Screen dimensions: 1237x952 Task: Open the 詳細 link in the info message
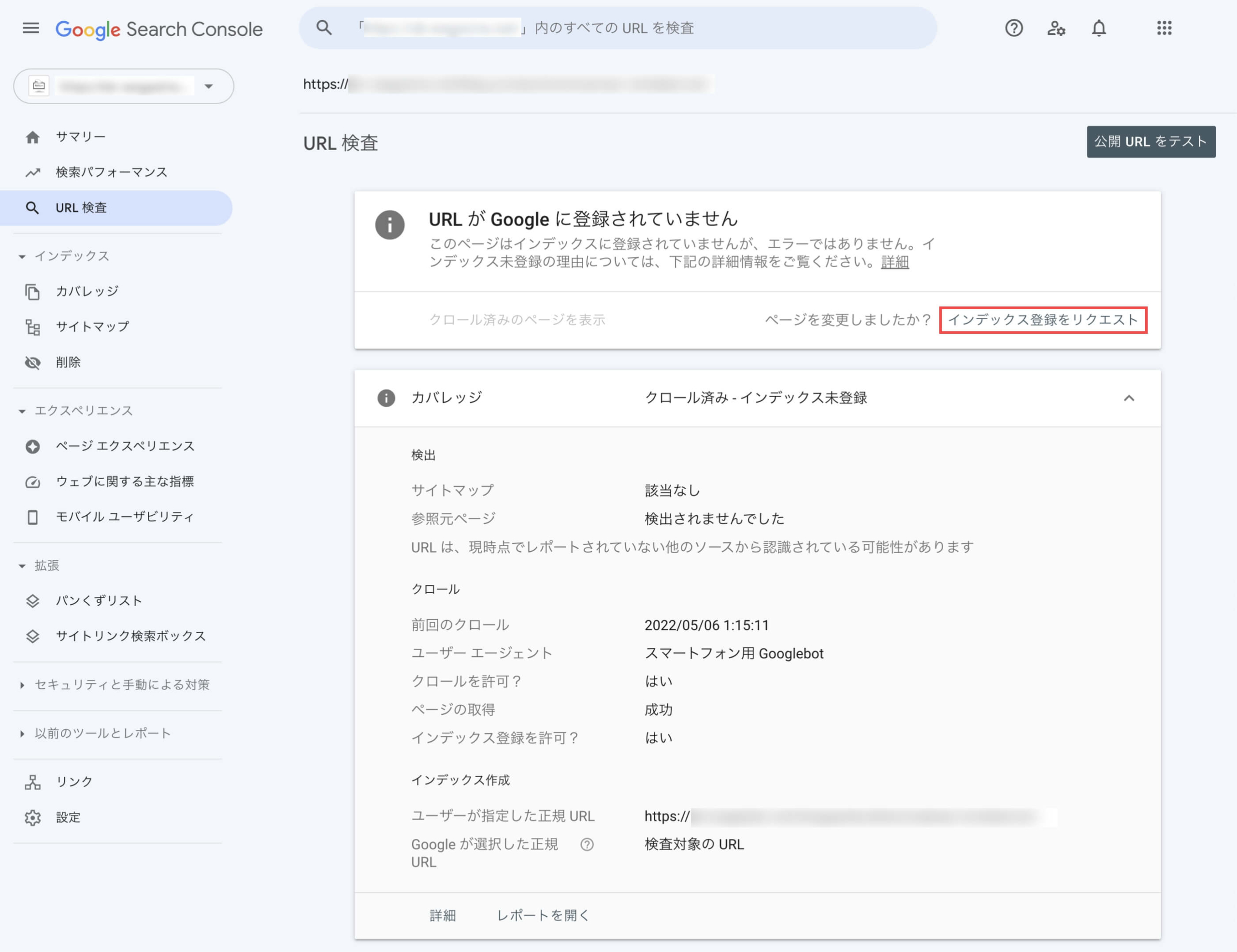click(x=895, y=262)
